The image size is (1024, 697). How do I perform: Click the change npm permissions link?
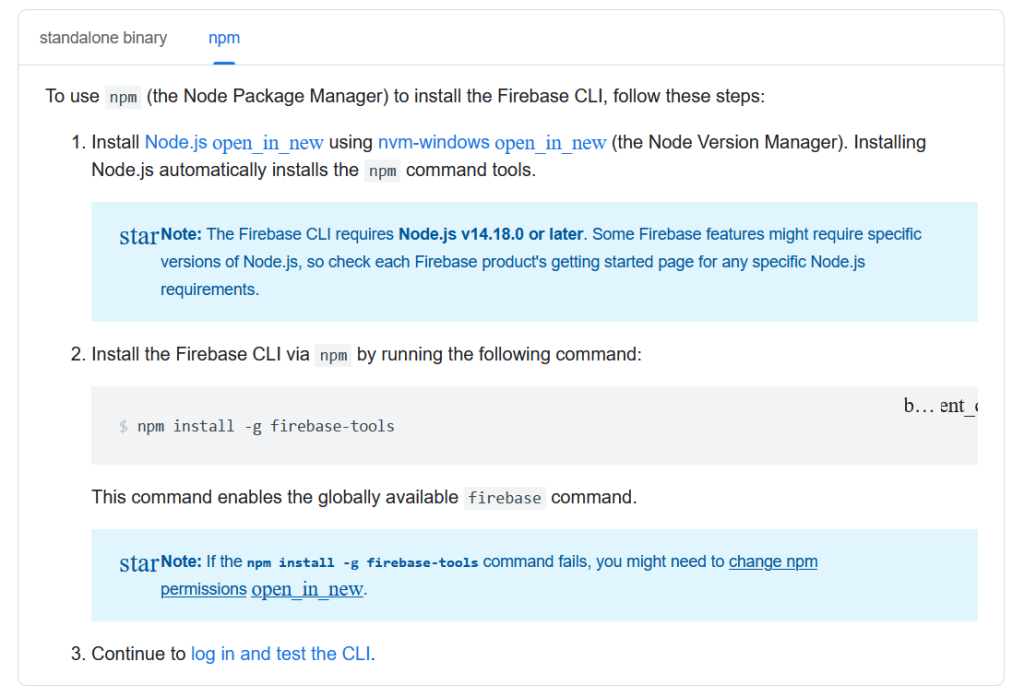[772, 561]
